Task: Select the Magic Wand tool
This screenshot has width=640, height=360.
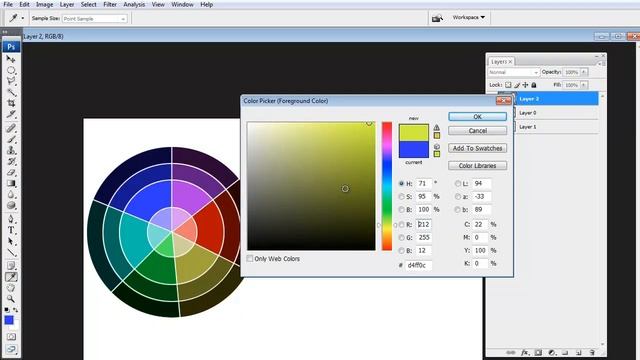Action: coord(11,92)
